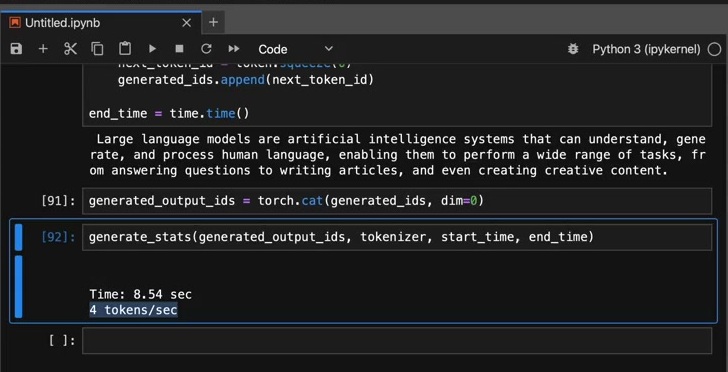
Task: Save the notebook with the floppy disk icon
Action: pos(16,49)
